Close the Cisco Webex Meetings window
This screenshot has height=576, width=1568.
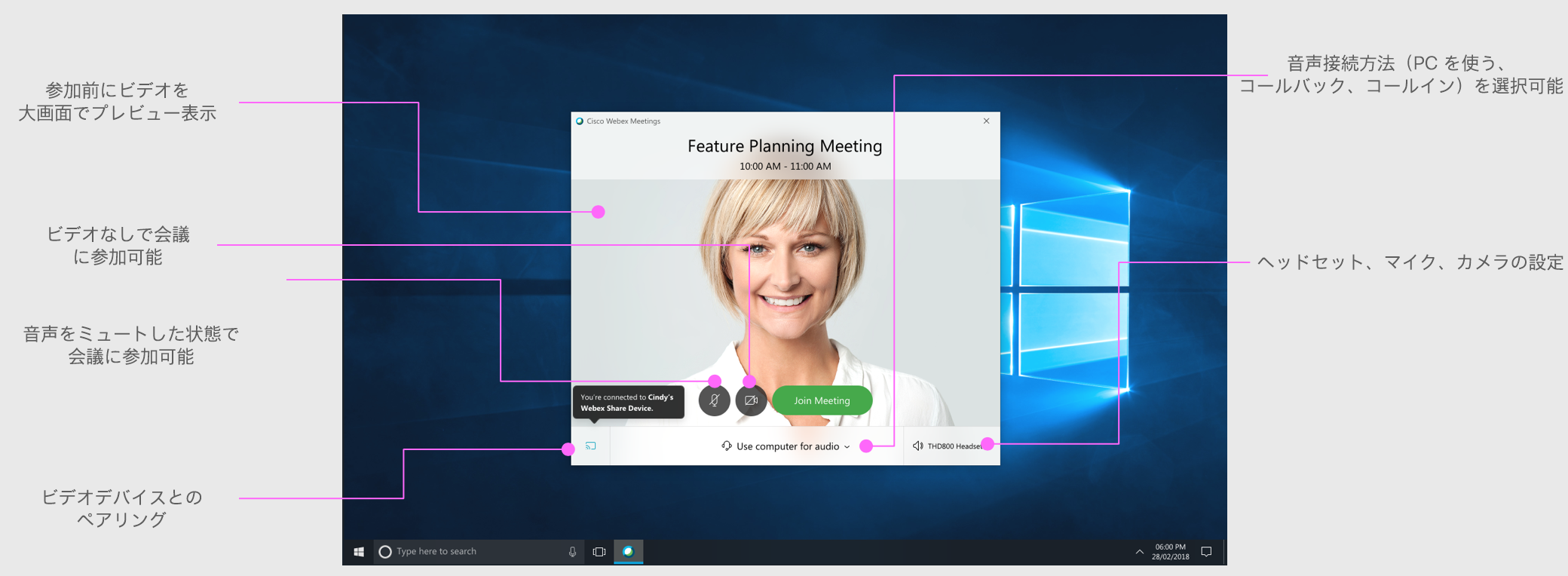click(986, 121)
